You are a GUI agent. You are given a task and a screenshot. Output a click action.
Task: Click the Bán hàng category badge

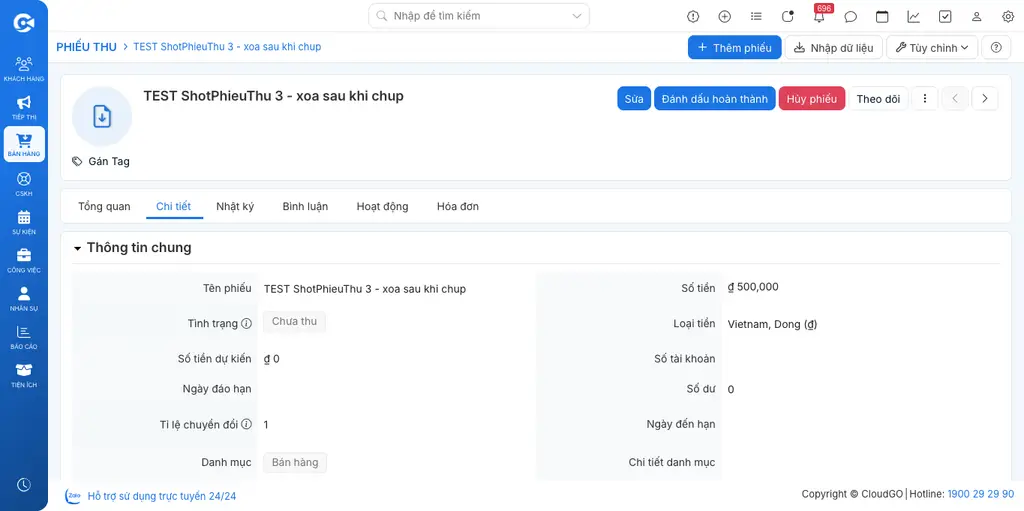[x=295, y=463]
